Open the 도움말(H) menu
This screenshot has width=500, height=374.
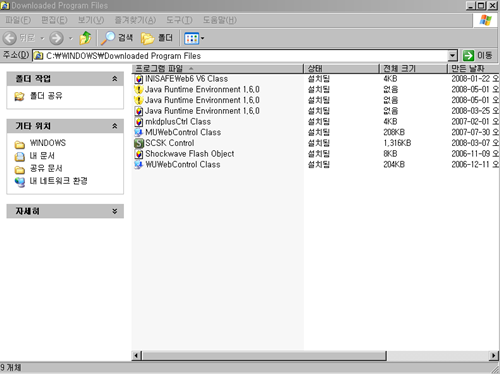coord(220,20)
